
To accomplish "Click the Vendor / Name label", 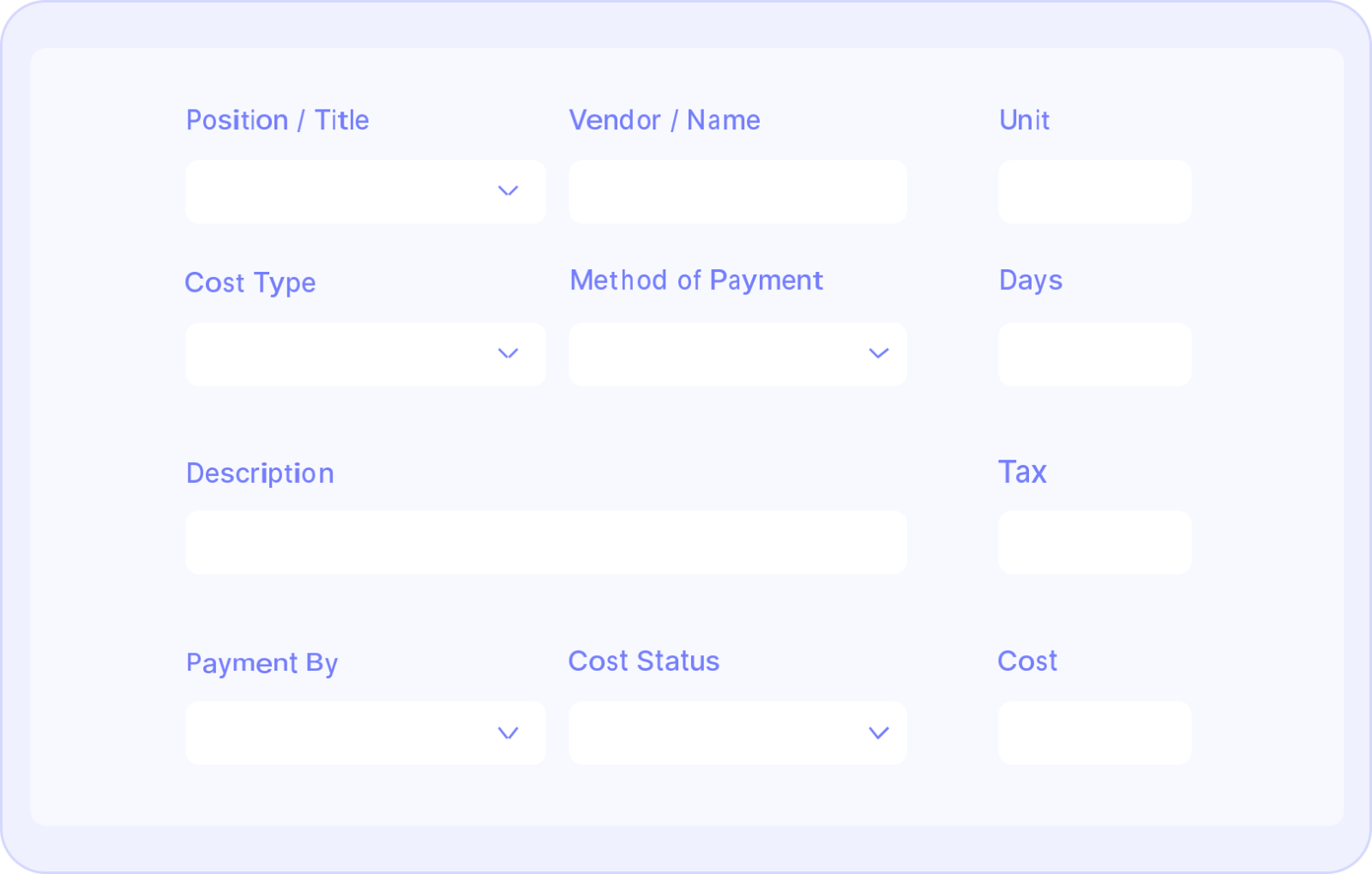I will (665, 120).
